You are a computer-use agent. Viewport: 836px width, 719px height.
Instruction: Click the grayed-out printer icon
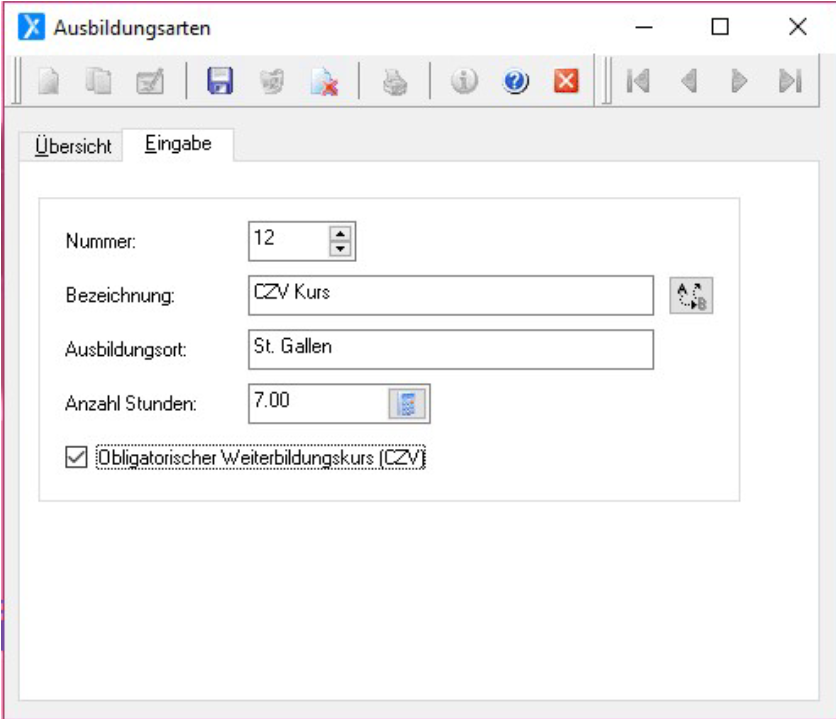(395, 83)
